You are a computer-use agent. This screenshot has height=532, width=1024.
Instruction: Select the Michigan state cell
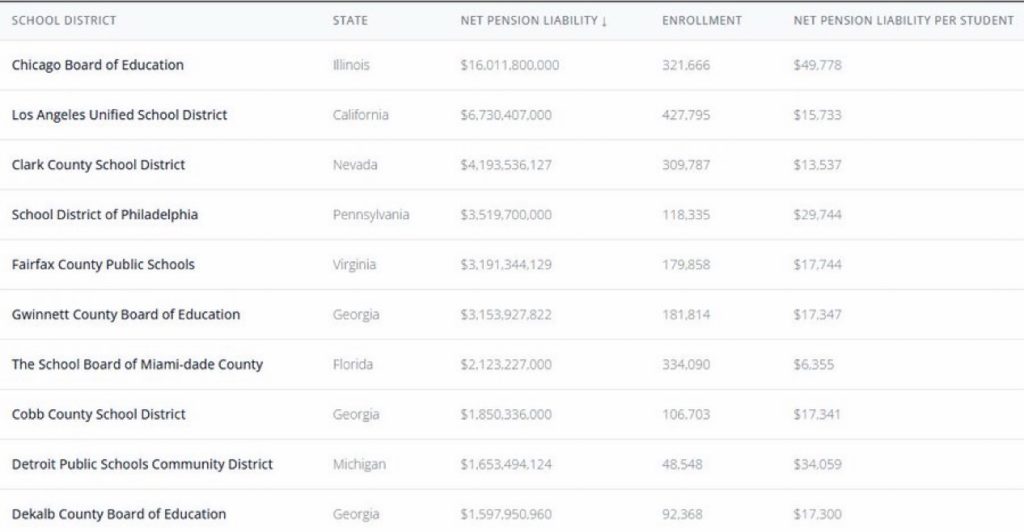(x=359, y=465)
